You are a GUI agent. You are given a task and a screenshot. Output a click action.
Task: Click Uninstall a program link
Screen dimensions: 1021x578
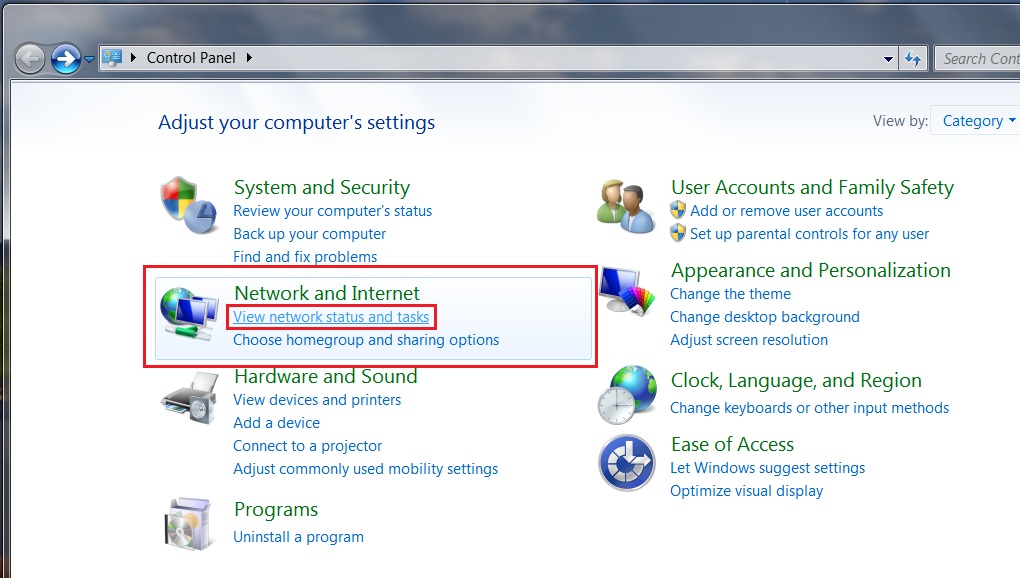[298, 537]
